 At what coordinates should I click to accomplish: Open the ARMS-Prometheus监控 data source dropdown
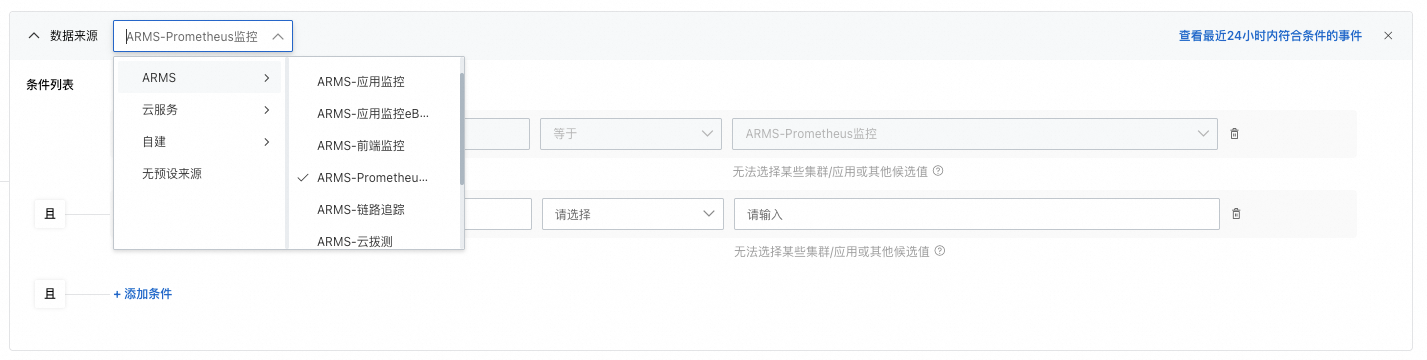click(203, 36)
